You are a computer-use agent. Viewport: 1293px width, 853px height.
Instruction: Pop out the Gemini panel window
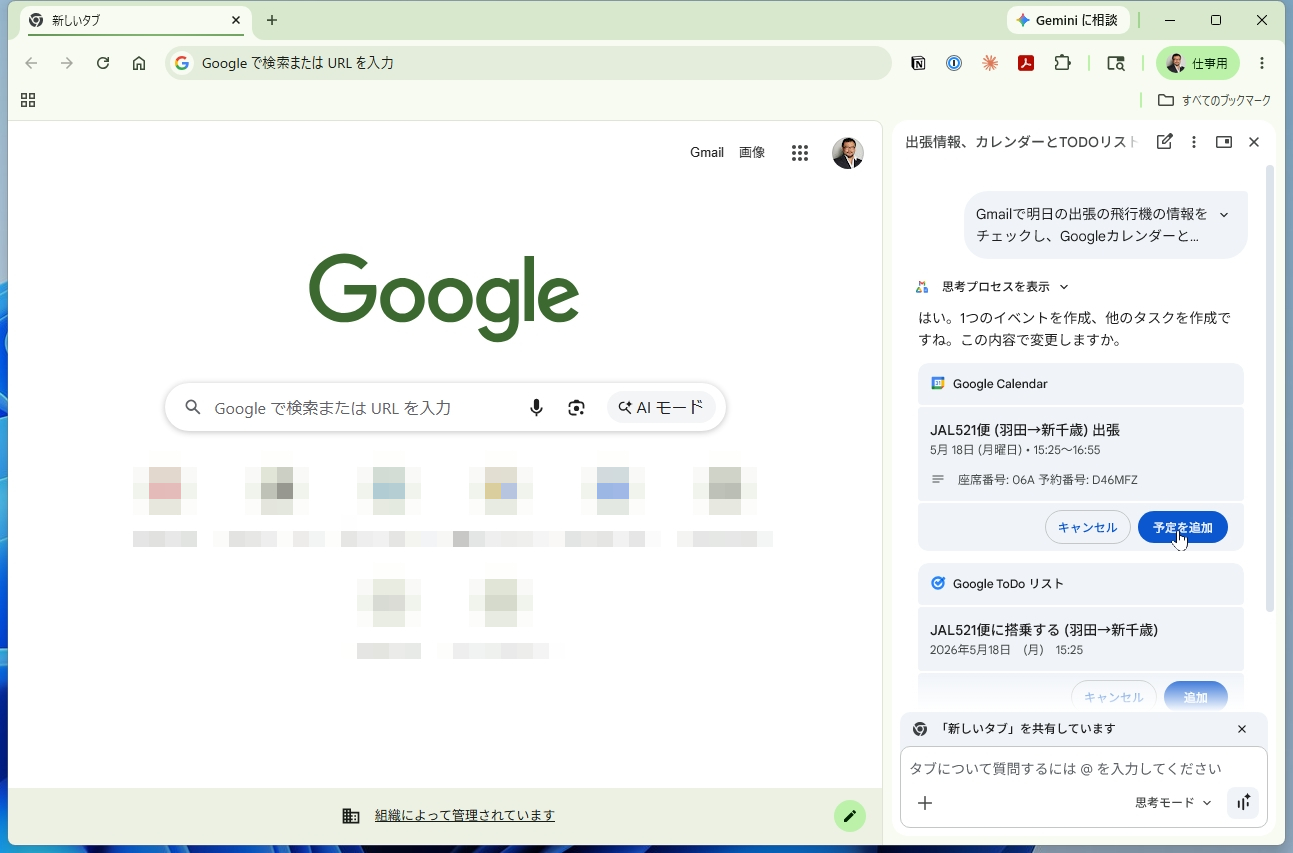tap(1224, 142)
